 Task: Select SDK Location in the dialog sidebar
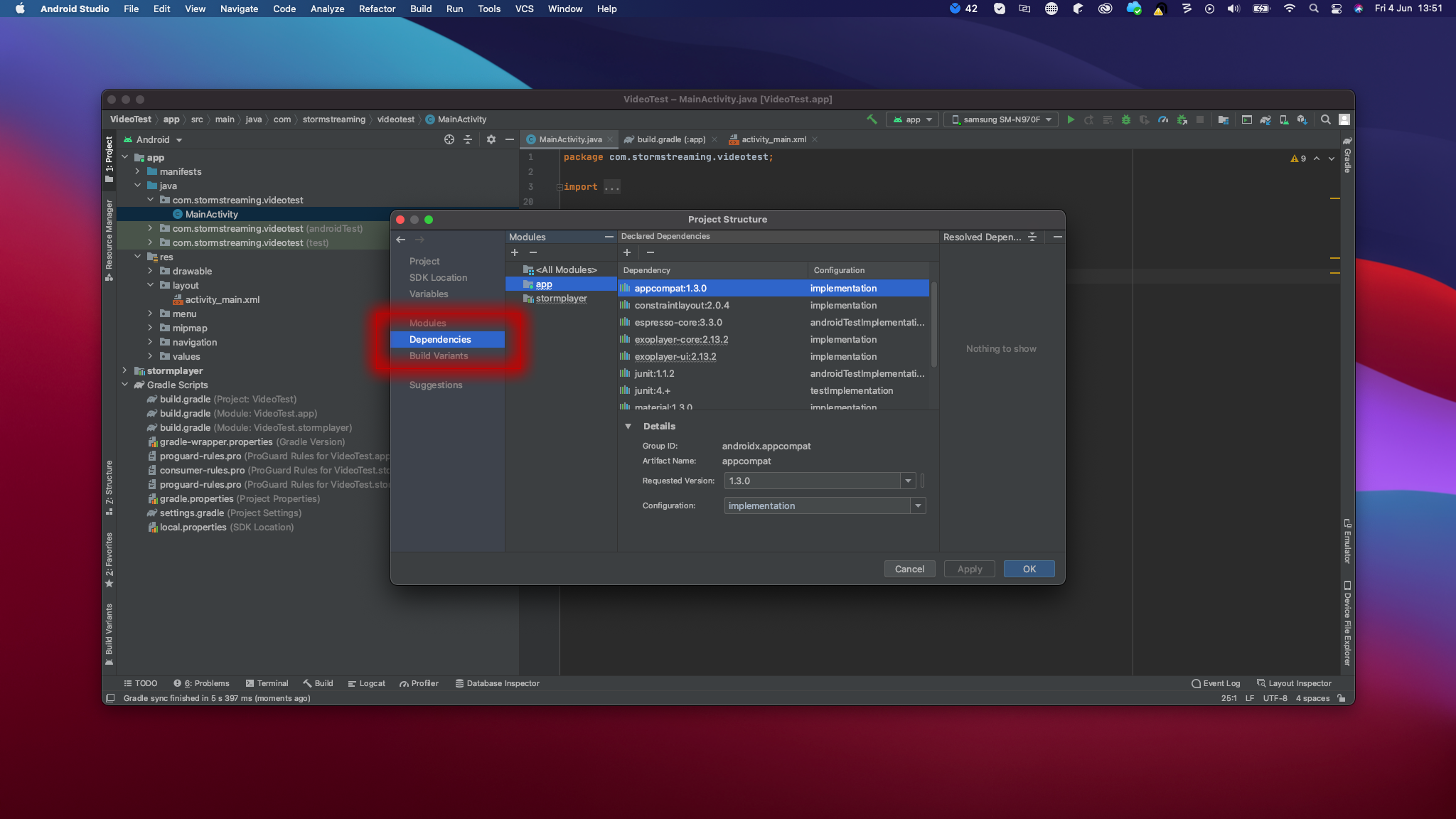point(438,278)
